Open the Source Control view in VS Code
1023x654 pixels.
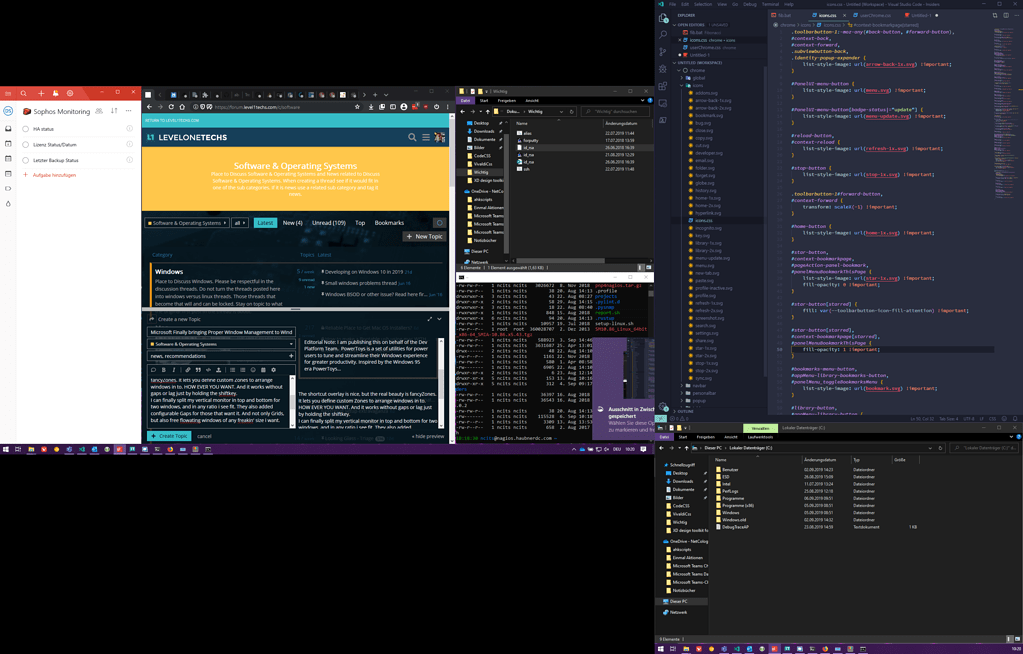coord(663,50)
